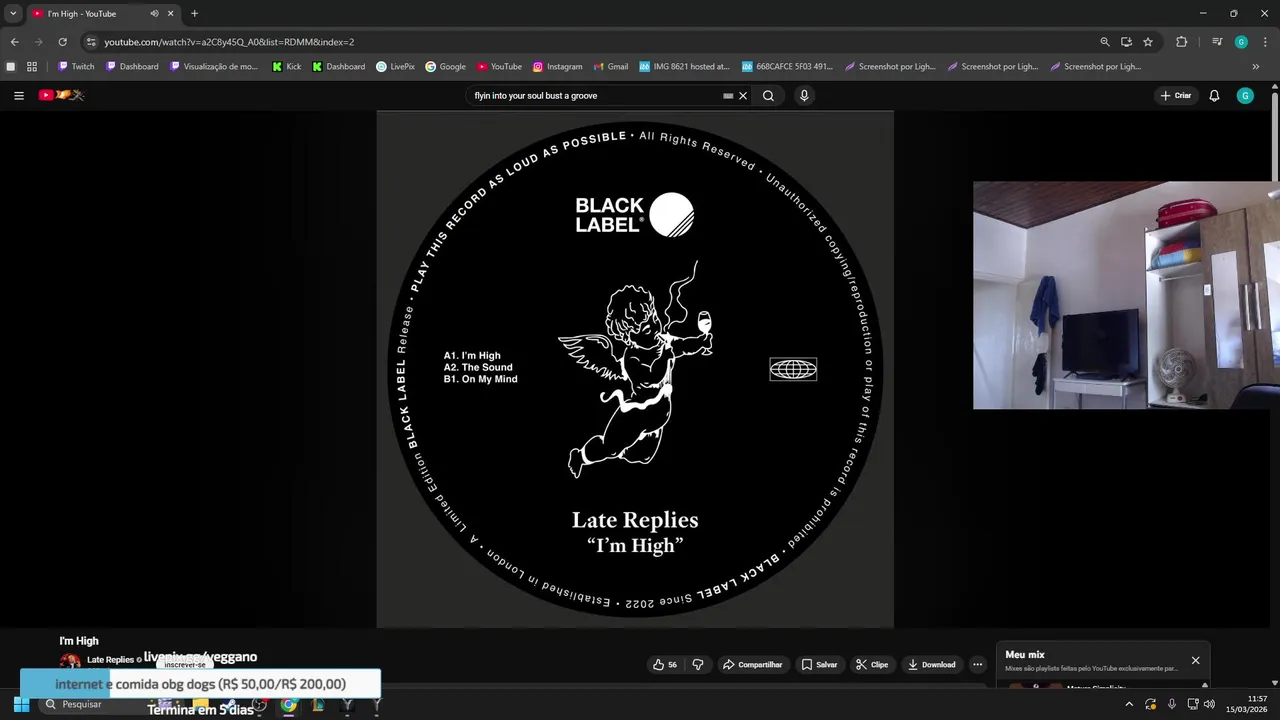Open the Twitch bookmark
Screen dimensions: 1280x720
76,67
